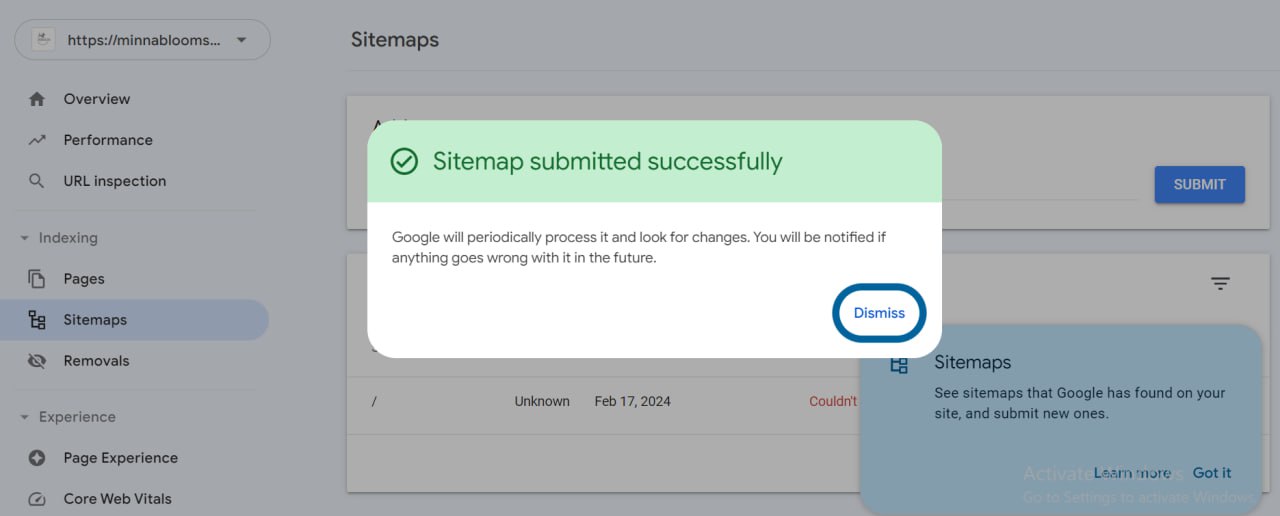Image resolution: width=1280 pixels, height=516 pixels.
Task: Click the Sitemaps tree icon in sidebar
Action: click(37, 320)
